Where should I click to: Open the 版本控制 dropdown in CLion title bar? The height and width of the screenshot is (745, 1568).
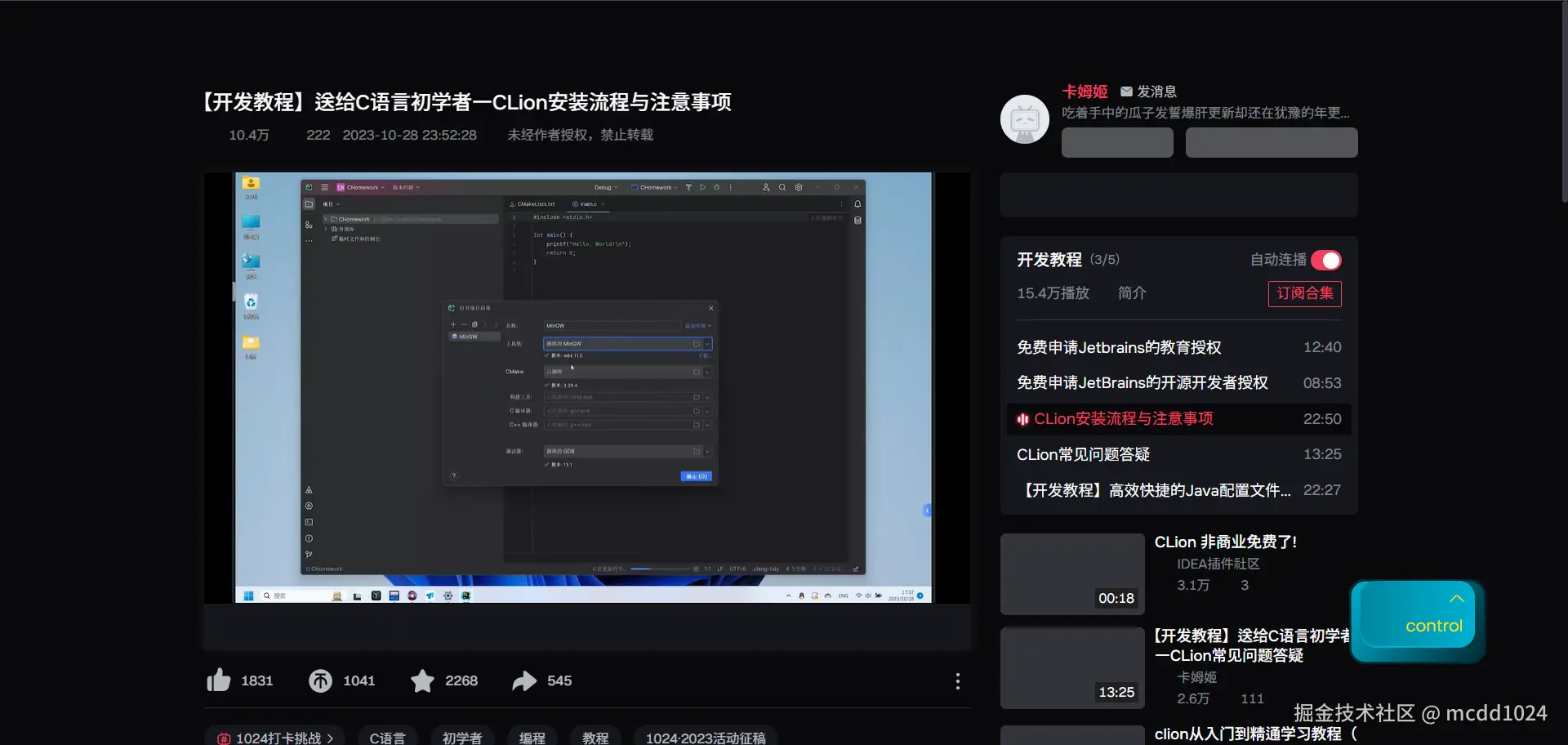click(406, 188)
